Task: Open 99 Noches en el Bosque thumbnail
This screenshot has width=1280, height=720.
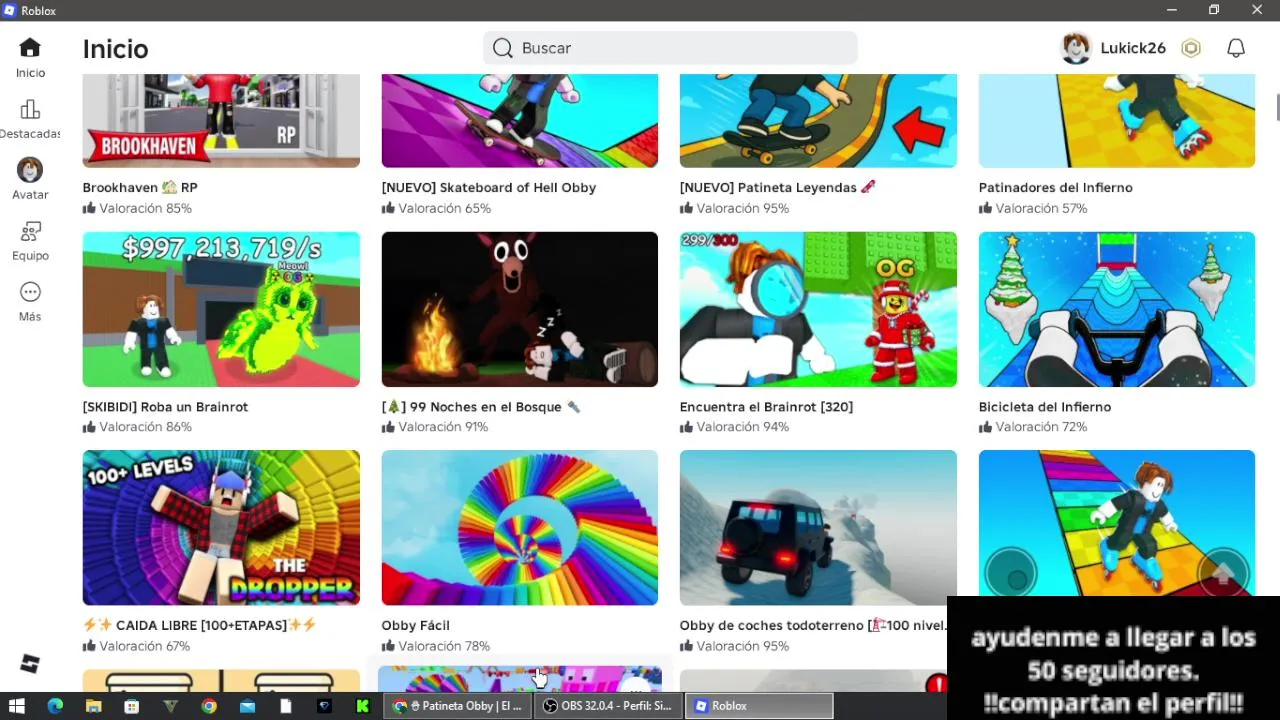Action: 520,309
